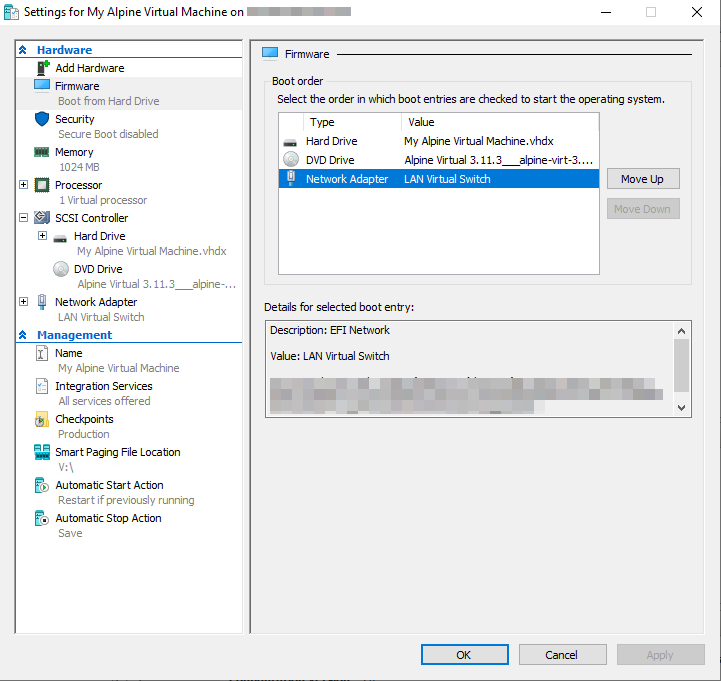This screenshot has width=721, height=681.
Task: Select the Automatic Start Action icon
Action: click(42, 485)
